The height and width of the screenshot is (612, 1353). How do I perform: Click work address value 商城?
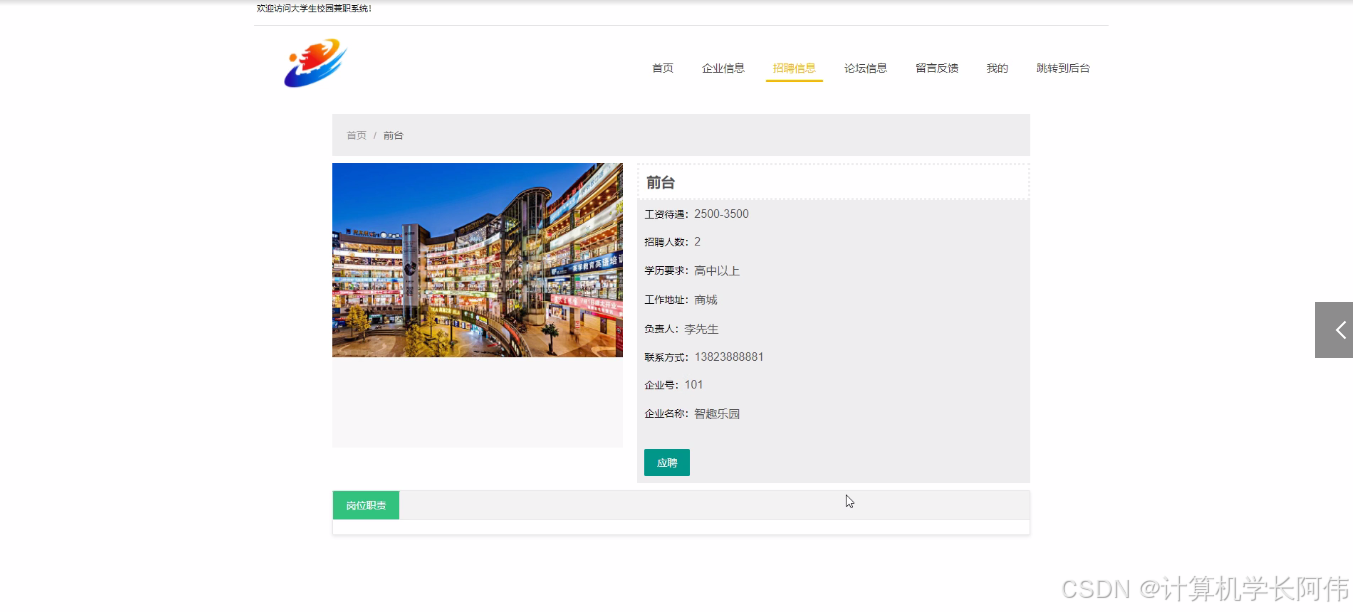(x=706, y=300)
